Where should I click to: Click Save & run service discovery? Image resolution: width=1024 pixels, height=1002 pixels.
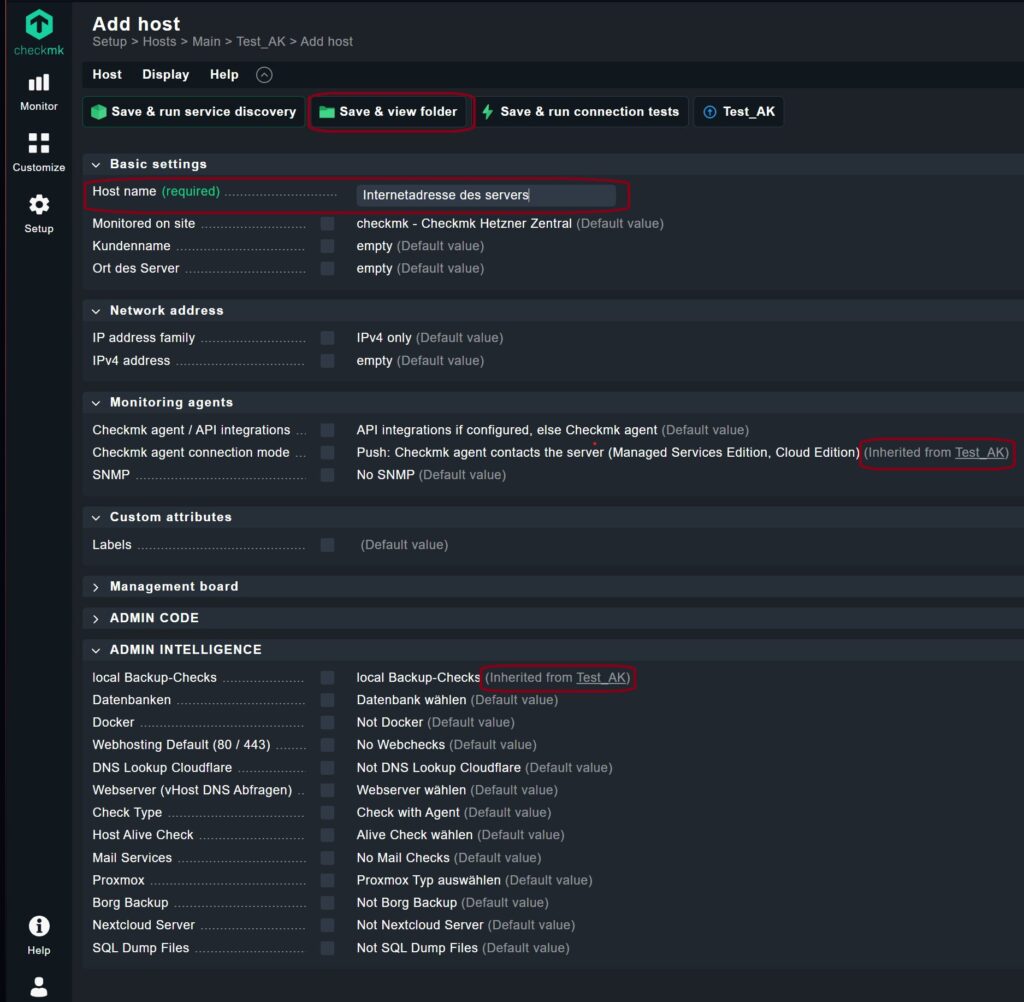click(194, 112)
